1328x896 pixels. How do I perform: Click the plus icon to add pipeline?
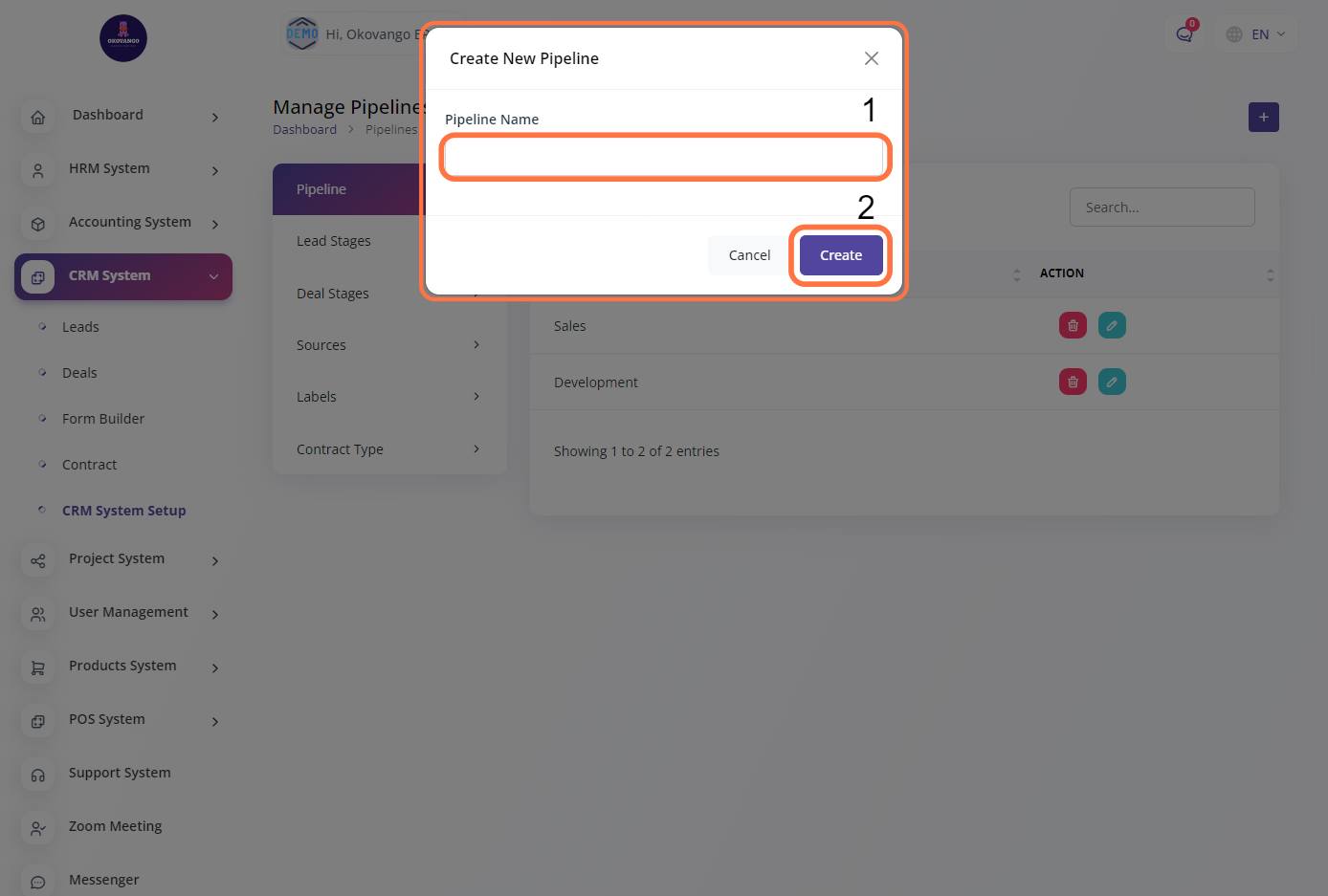click(x=1263, y=118)
